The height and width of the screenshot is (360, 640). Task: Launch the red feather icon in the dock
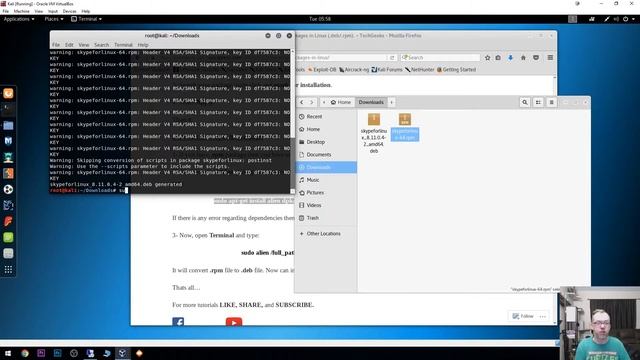8,221
